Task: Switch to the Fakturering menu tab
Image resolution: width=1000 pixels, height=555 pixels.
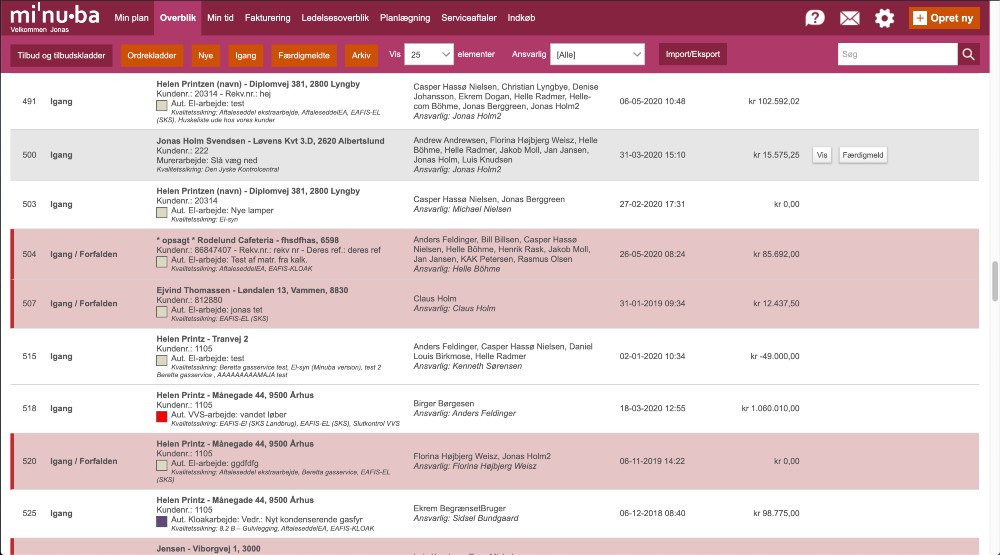Action: (x=268, y=18)
